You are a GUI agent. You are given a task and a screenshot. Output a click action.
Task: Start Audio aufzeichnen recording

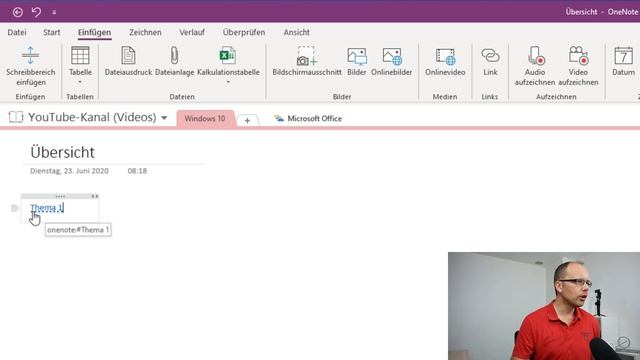coord(535,66)
